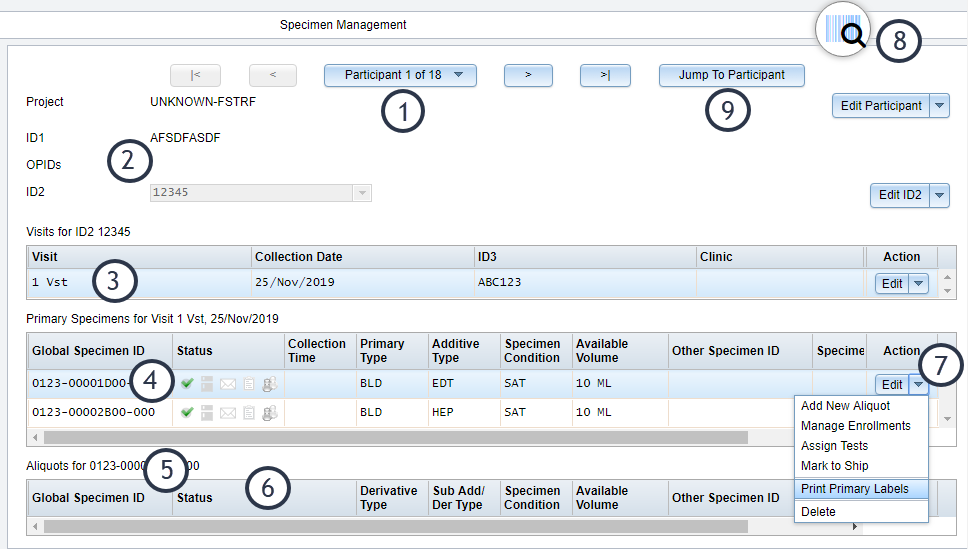Click the Visit column header
Screen dimensions: 968x549
tap(140, 257)
